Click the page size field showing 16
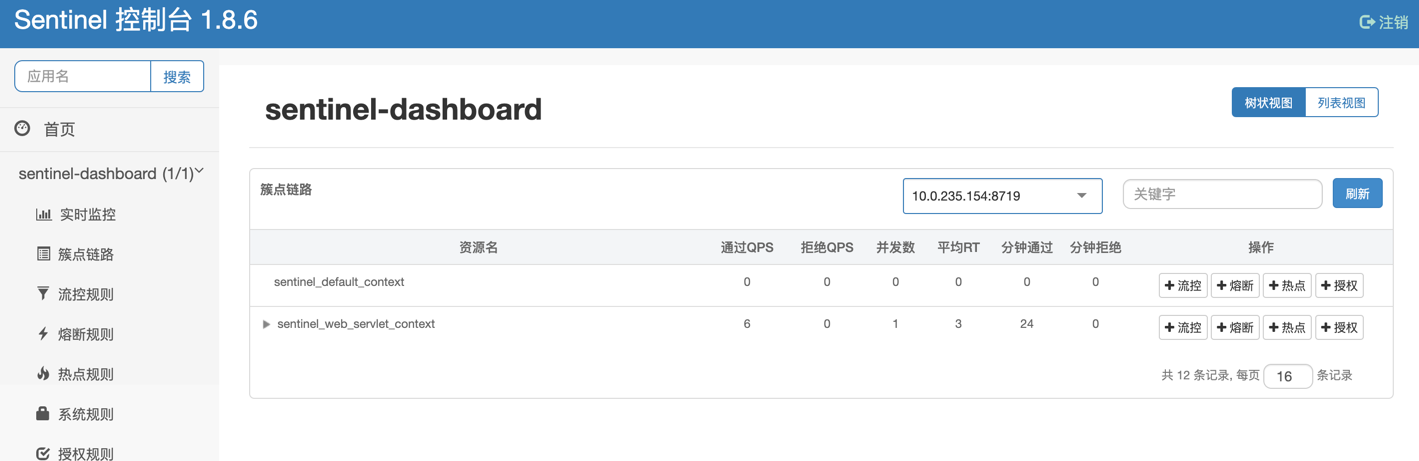This screenshot has height=461, width=1419. point(1287,376)
